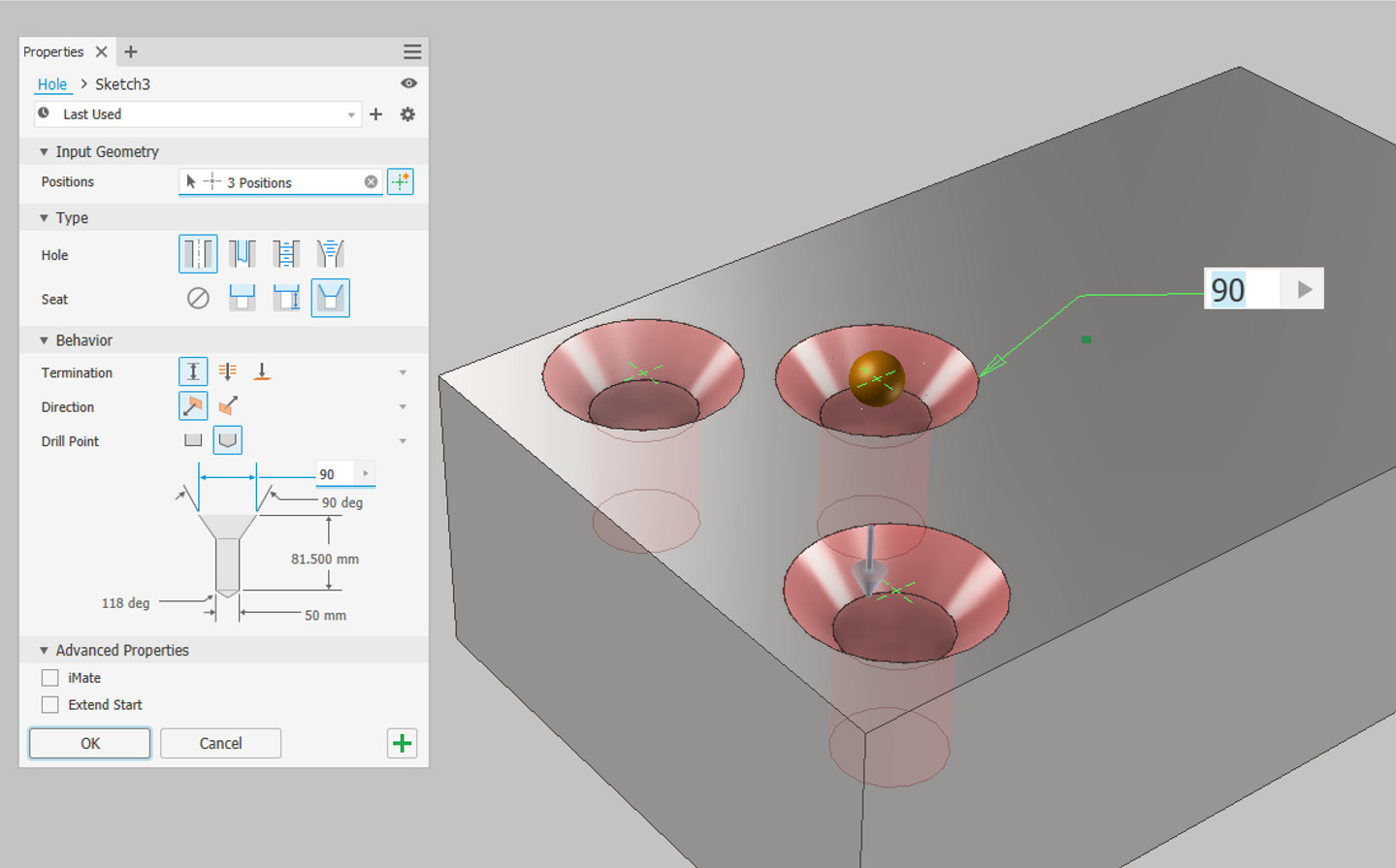Collapse the Type section
The width and height of the screenshot is (1396, 868).
(44, 218)
